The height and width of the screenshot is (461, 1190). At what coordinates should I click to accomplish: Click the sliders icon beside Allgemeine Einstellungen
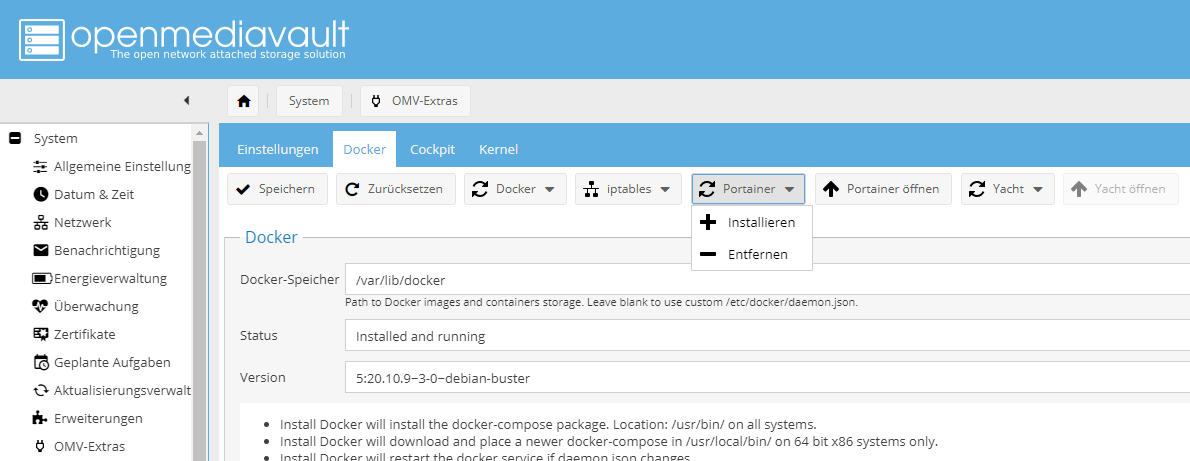pyautogui.click(x=41, y=166)
